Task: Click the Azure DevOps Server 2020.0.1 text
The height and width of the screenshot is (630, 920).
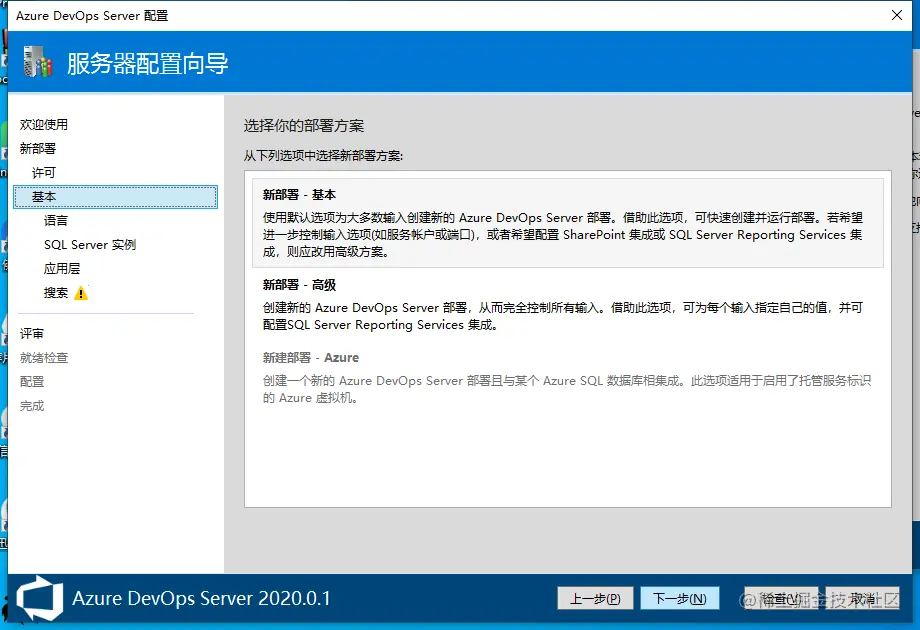Action: [201, 598]
